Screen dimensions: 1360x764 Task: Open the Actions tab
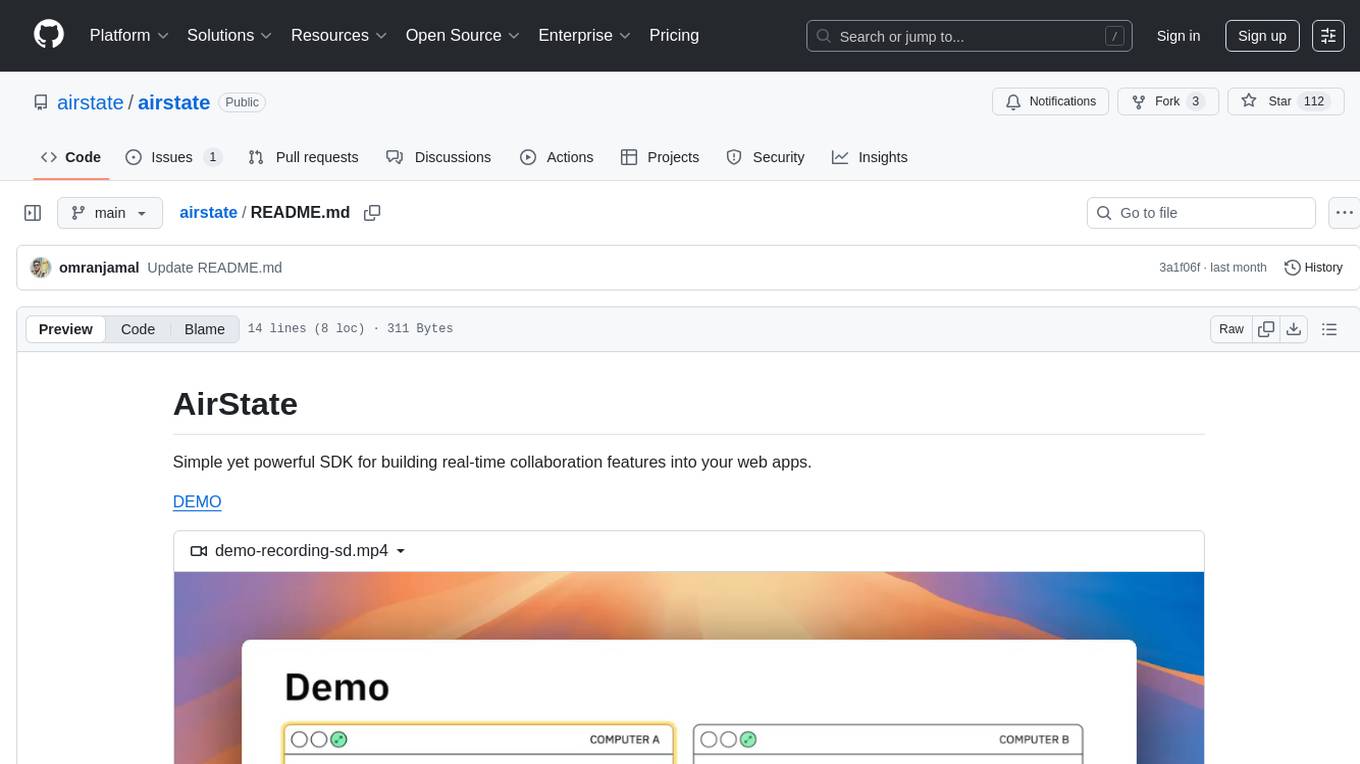[557, 157]
